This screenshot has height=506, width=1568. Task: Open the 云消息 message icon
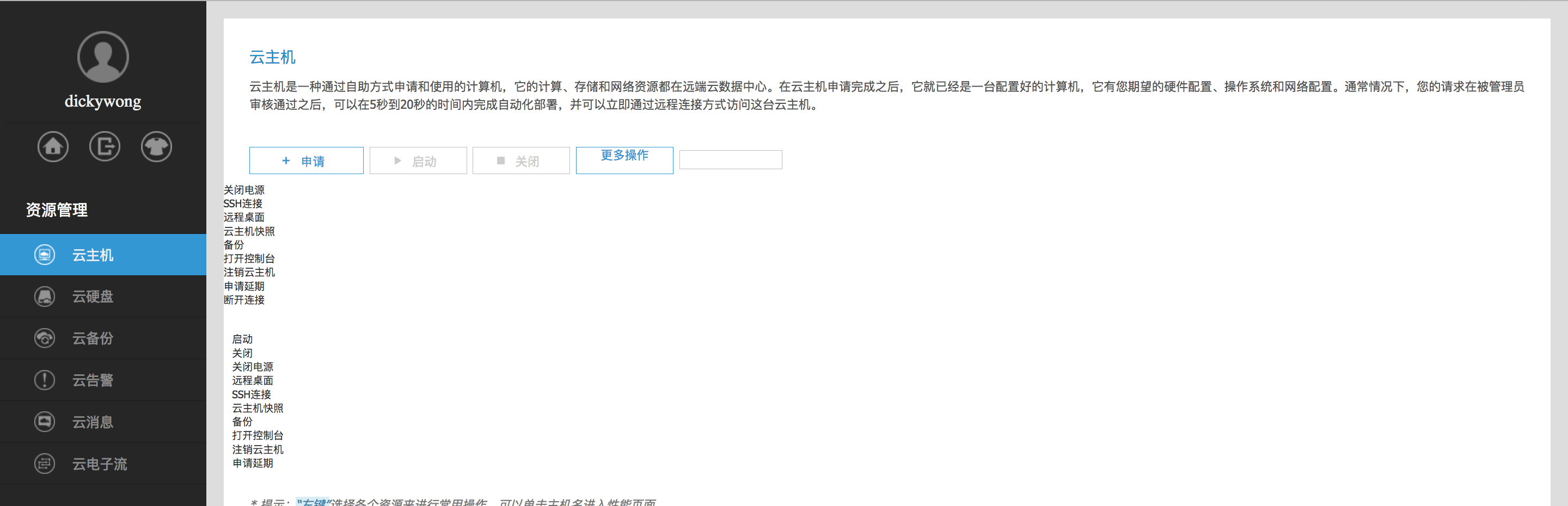[x=45, y=422]
